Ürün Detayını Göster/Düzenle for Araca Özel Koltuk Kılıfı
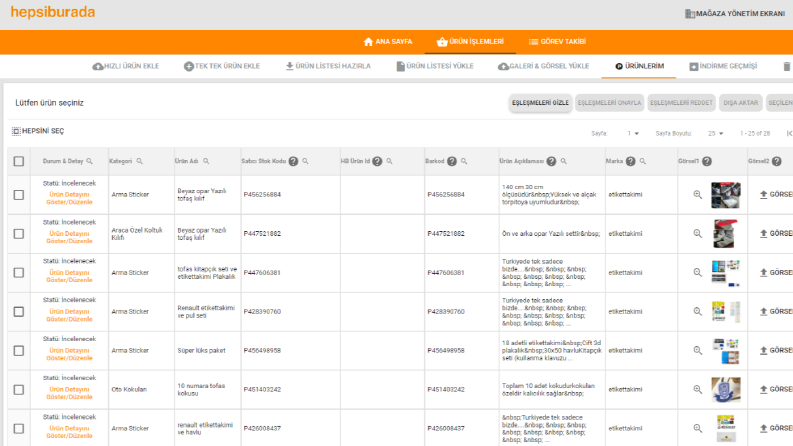The width and height of the screenshot is (793, 446). (x=69, y=237)
